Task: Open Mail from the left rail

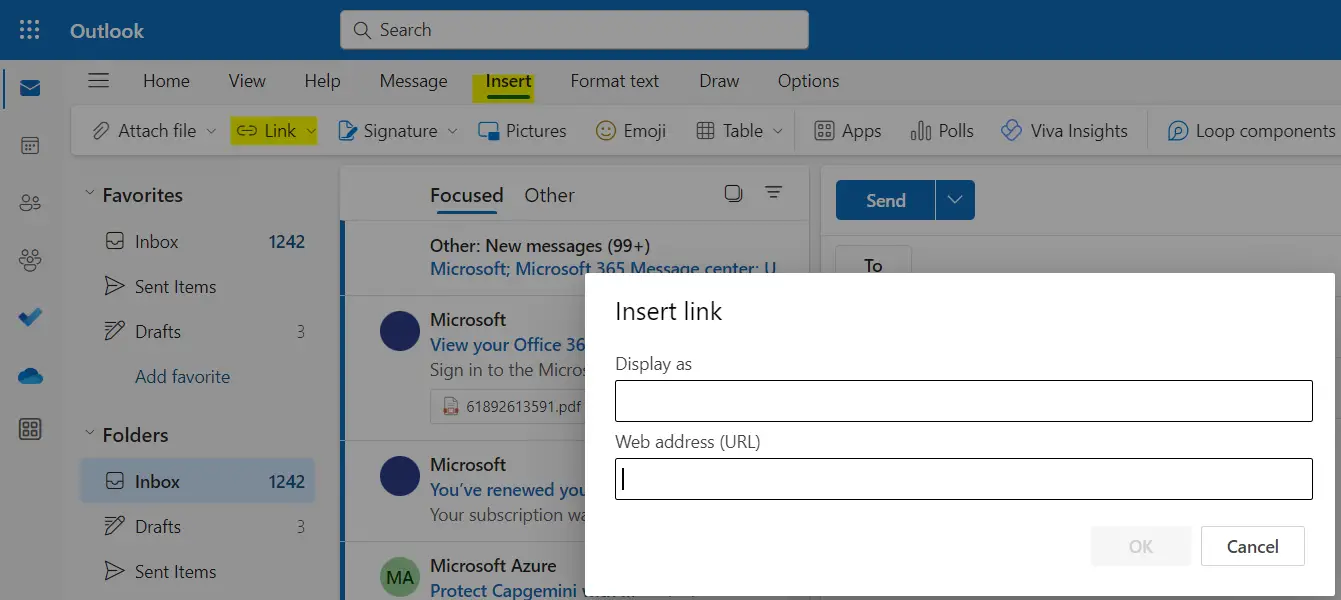Action: pyautogui.click(x=30, y=89)
